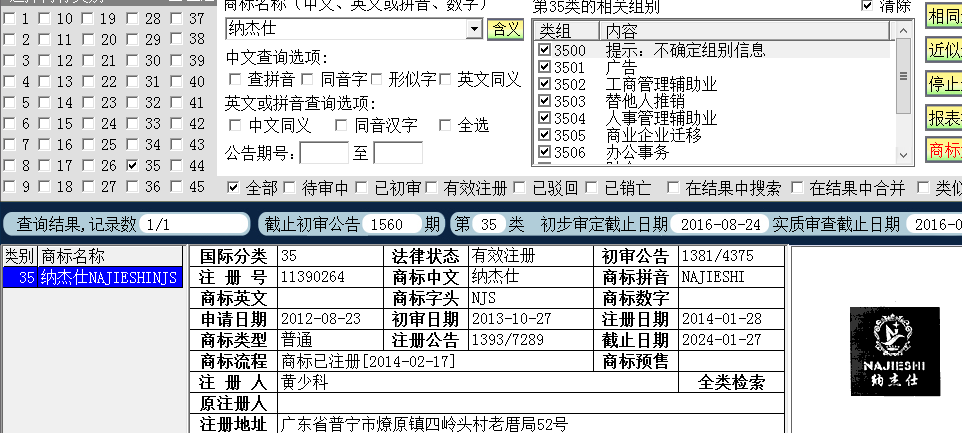Click the 内容 column header
This screenshot has height=433, width=962.
point(744,31)
